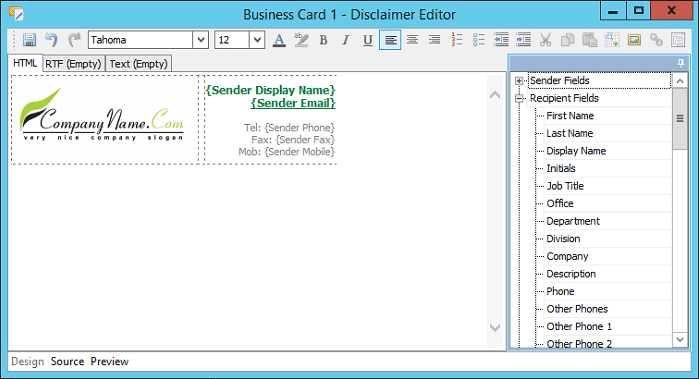Select the Description field
Image resolution: width=699 pixels, height=379 pixels.
coord(571,274)
